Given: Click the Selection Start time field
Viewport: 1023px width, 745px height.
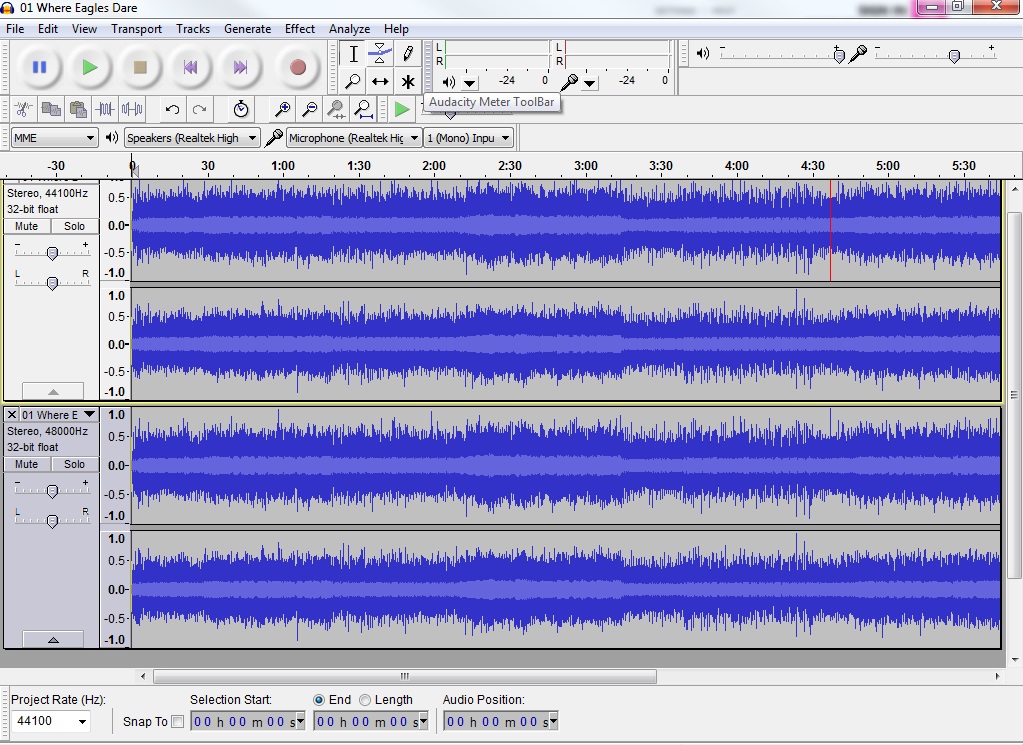Looking at the screenshot, I should [x=248, y=722].
